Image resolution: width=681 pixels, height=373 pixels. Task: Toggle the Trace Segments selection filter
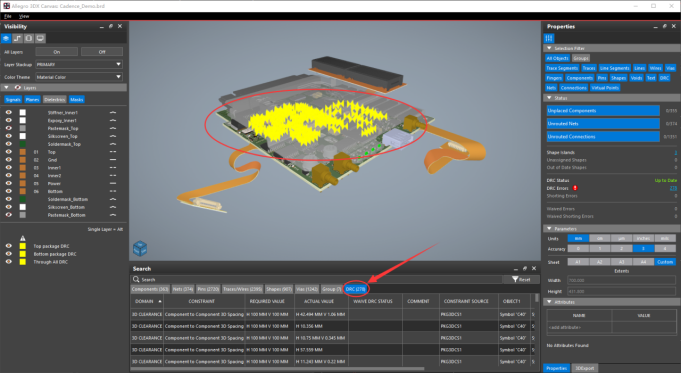pos(562,68)
